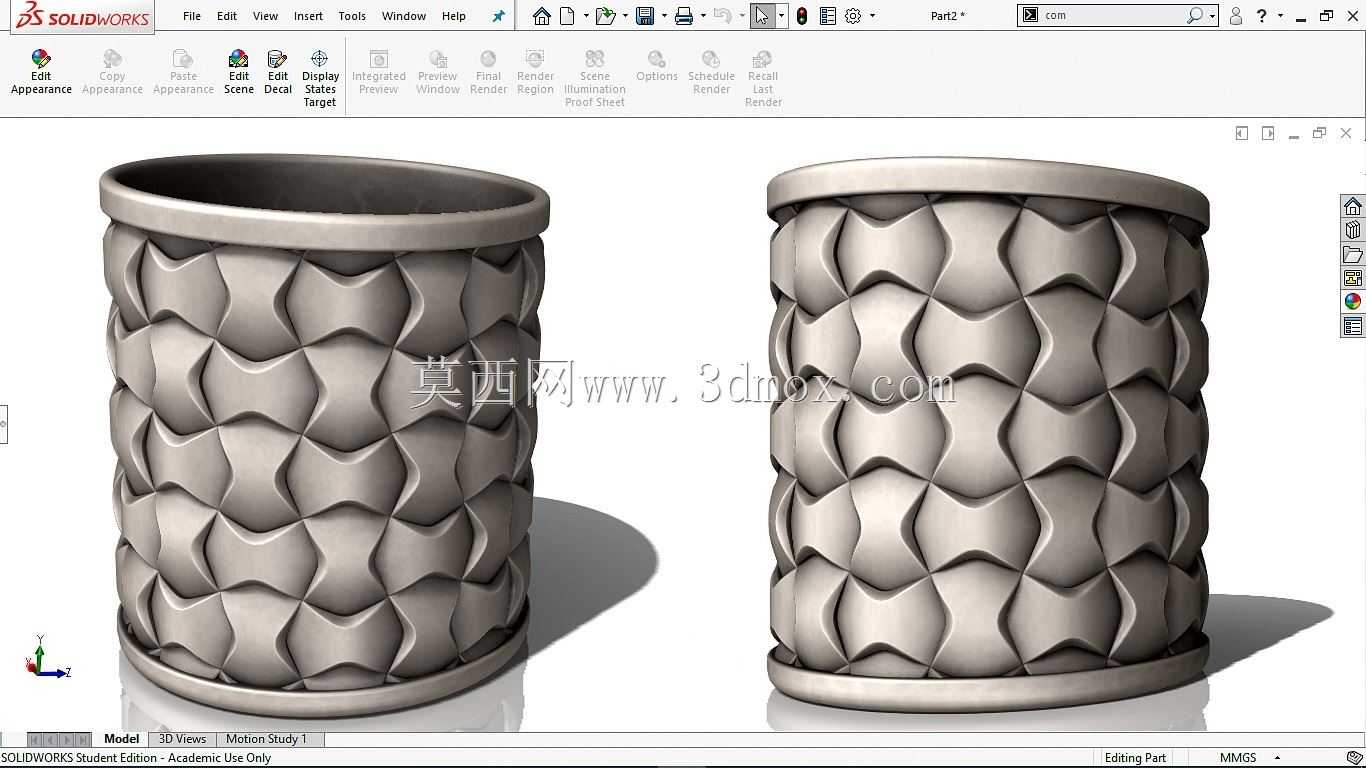The image size is (1366, 768).
Task: Expand the Save dropdown arrow
Action: 664,16
